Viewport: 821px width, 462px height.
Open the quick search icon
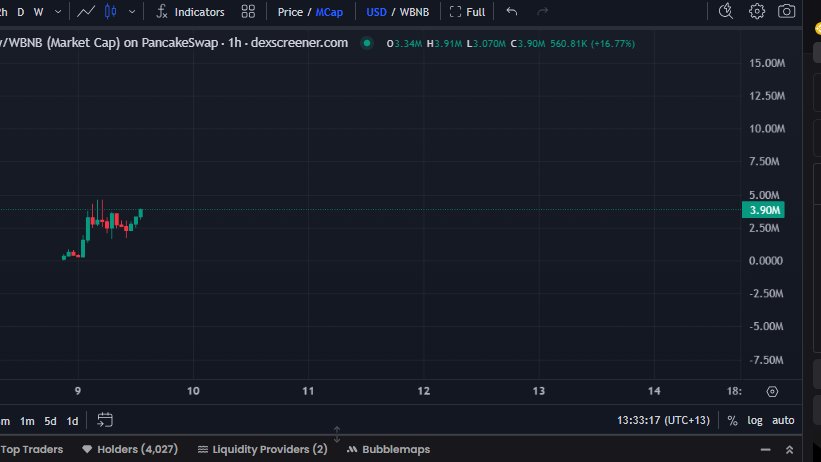[x=726, y=11]
